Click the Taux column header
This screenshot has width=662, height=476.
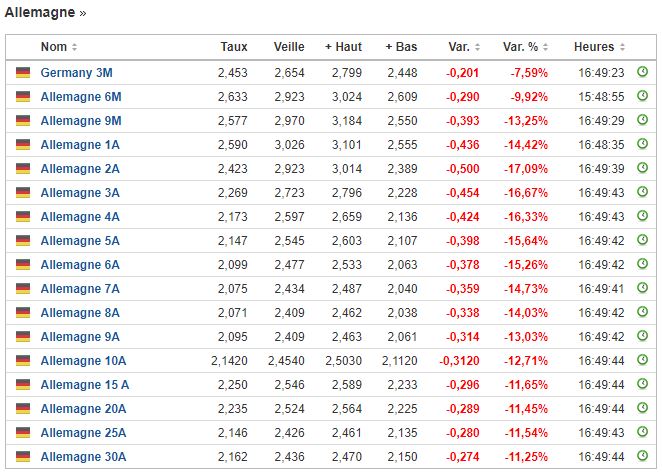coord(233,47)
